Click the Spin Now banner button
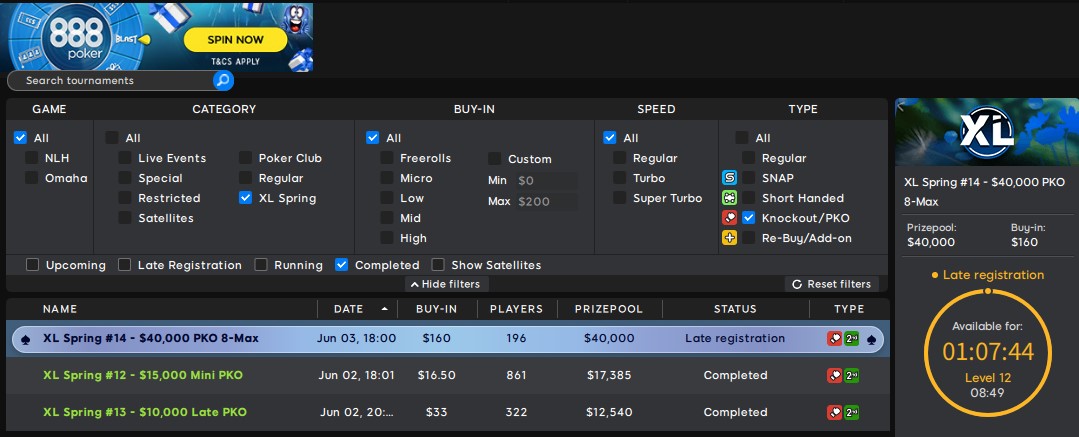Image resolution: width=1079 pixels, height=437 pixels. tap(235, 40)
